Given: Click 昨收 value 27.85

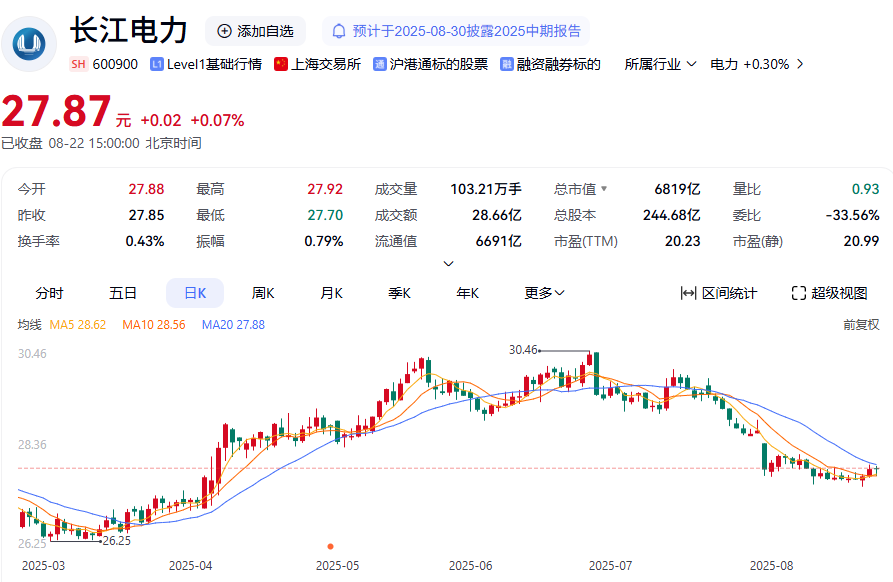Looking at the screenshot, I should pyautogui.click(x=146, y=215).
